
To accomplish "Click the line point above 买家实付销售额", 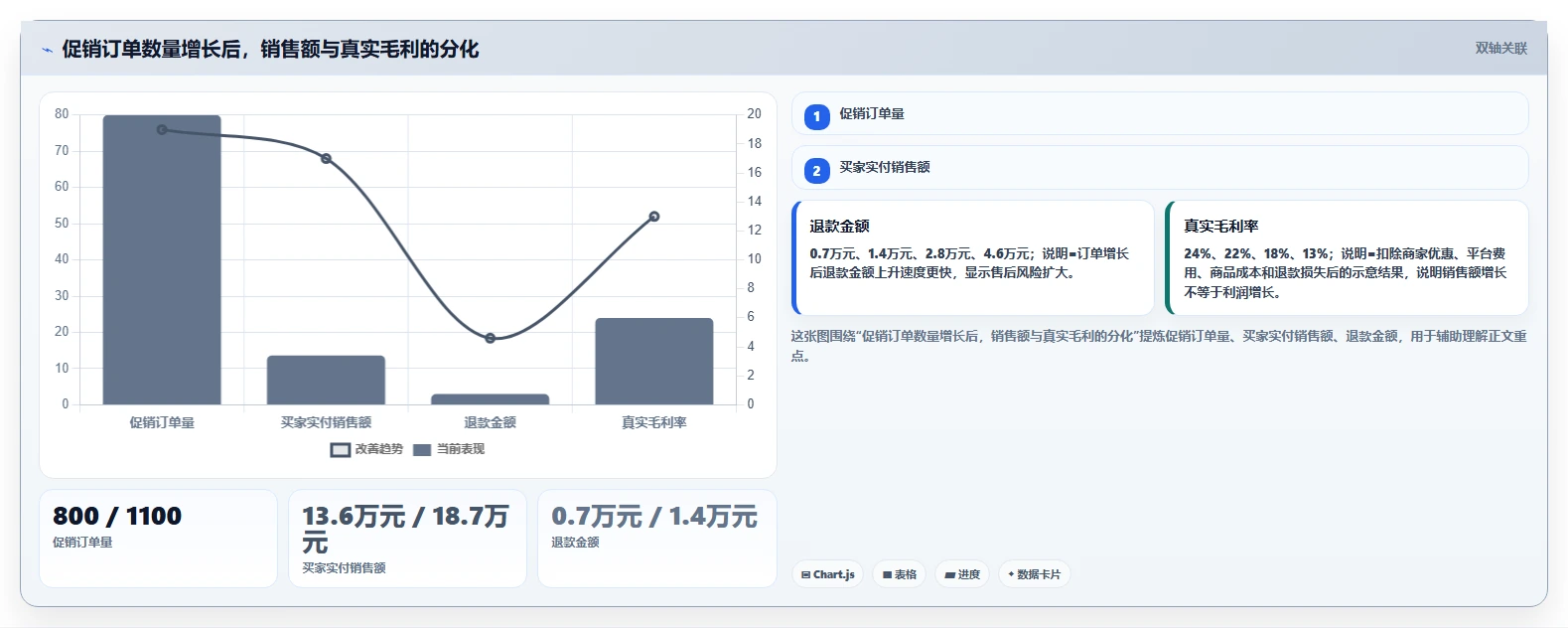I will (326, 159).
